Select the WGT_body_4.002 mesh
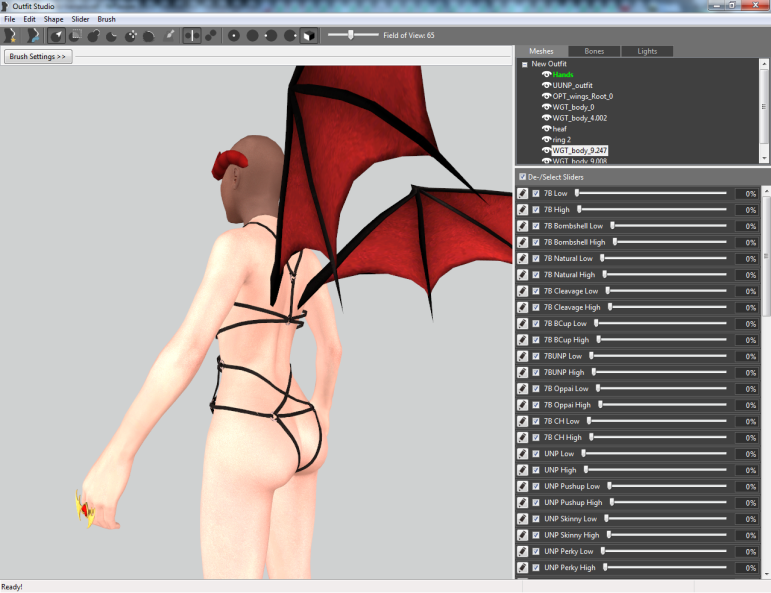 pos(580,118)
